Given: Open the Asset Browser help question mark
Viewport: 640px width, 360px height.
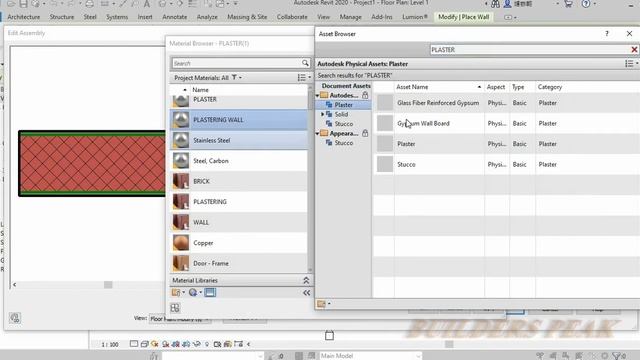Looking at the screenshot, I should 607,34.
